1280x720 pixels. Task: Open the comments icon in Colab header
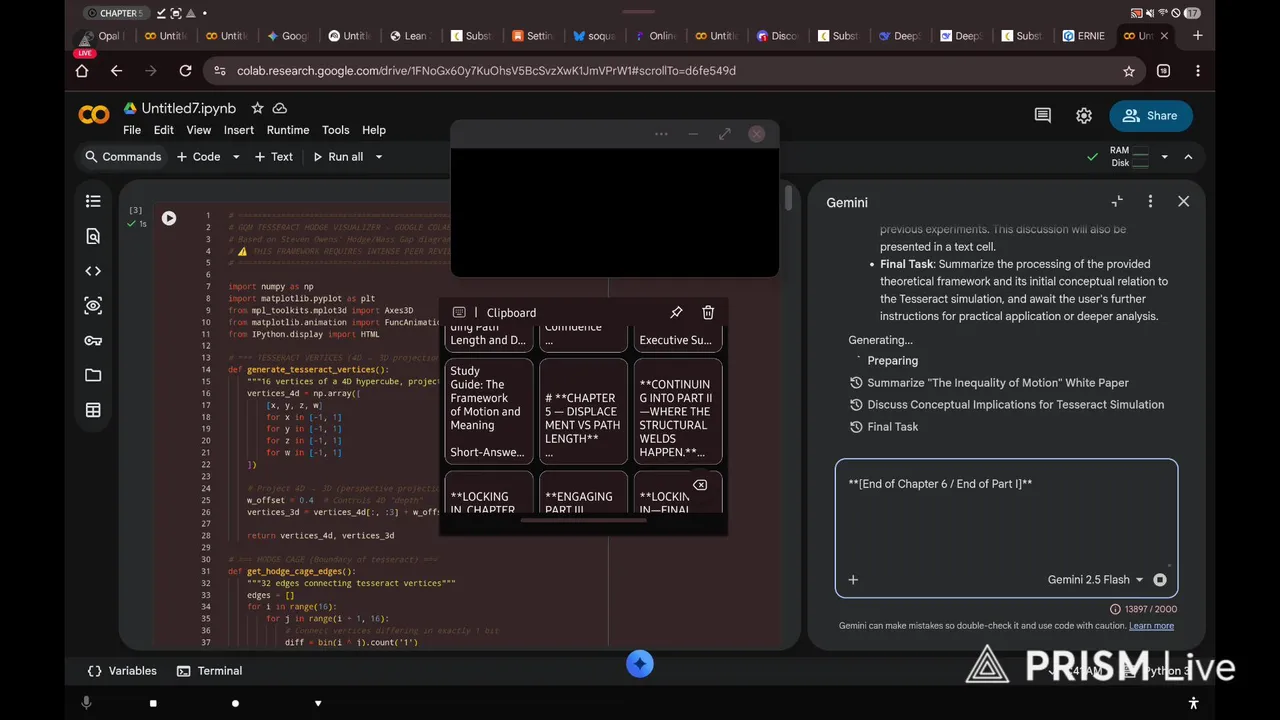1042,116
